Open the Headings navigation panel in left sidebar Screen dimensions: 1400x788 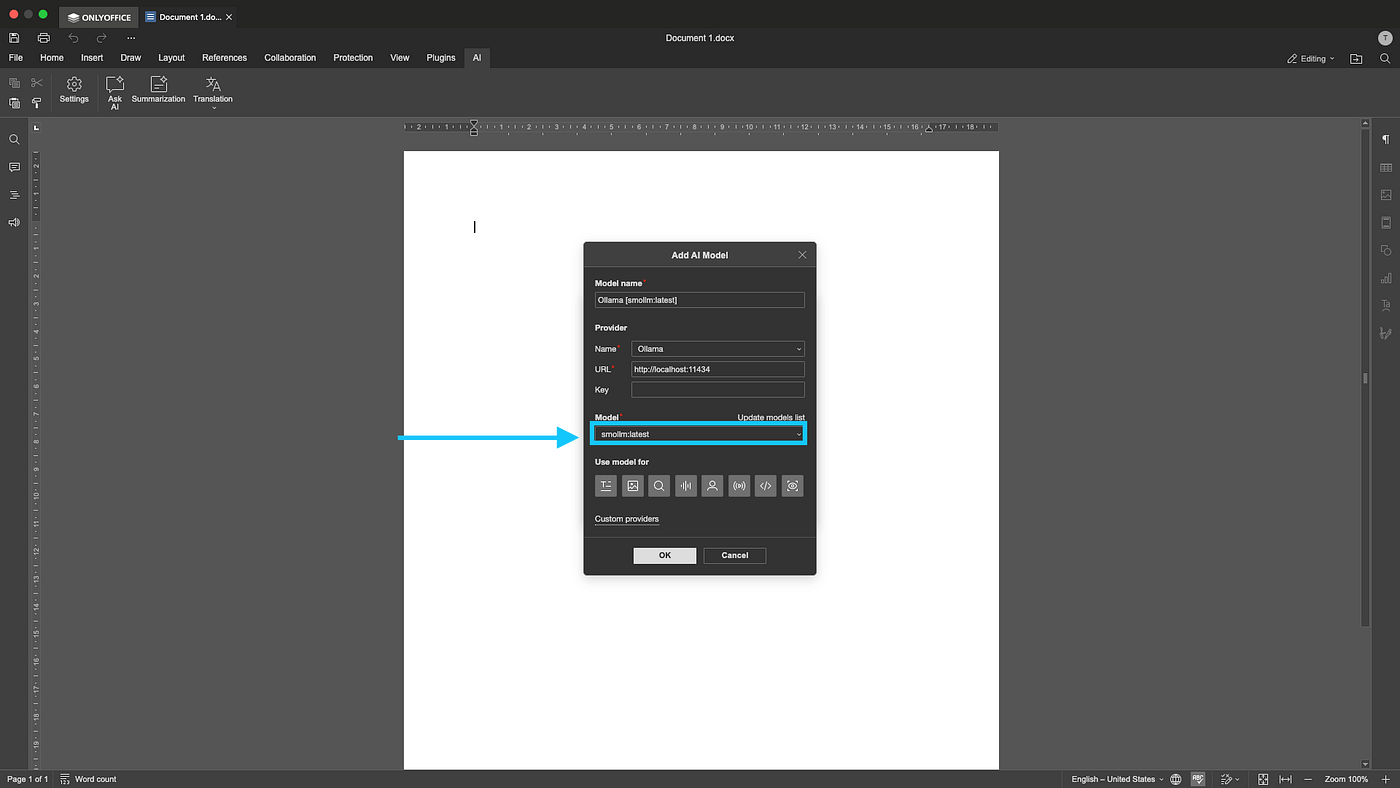(x=14, y=195)
